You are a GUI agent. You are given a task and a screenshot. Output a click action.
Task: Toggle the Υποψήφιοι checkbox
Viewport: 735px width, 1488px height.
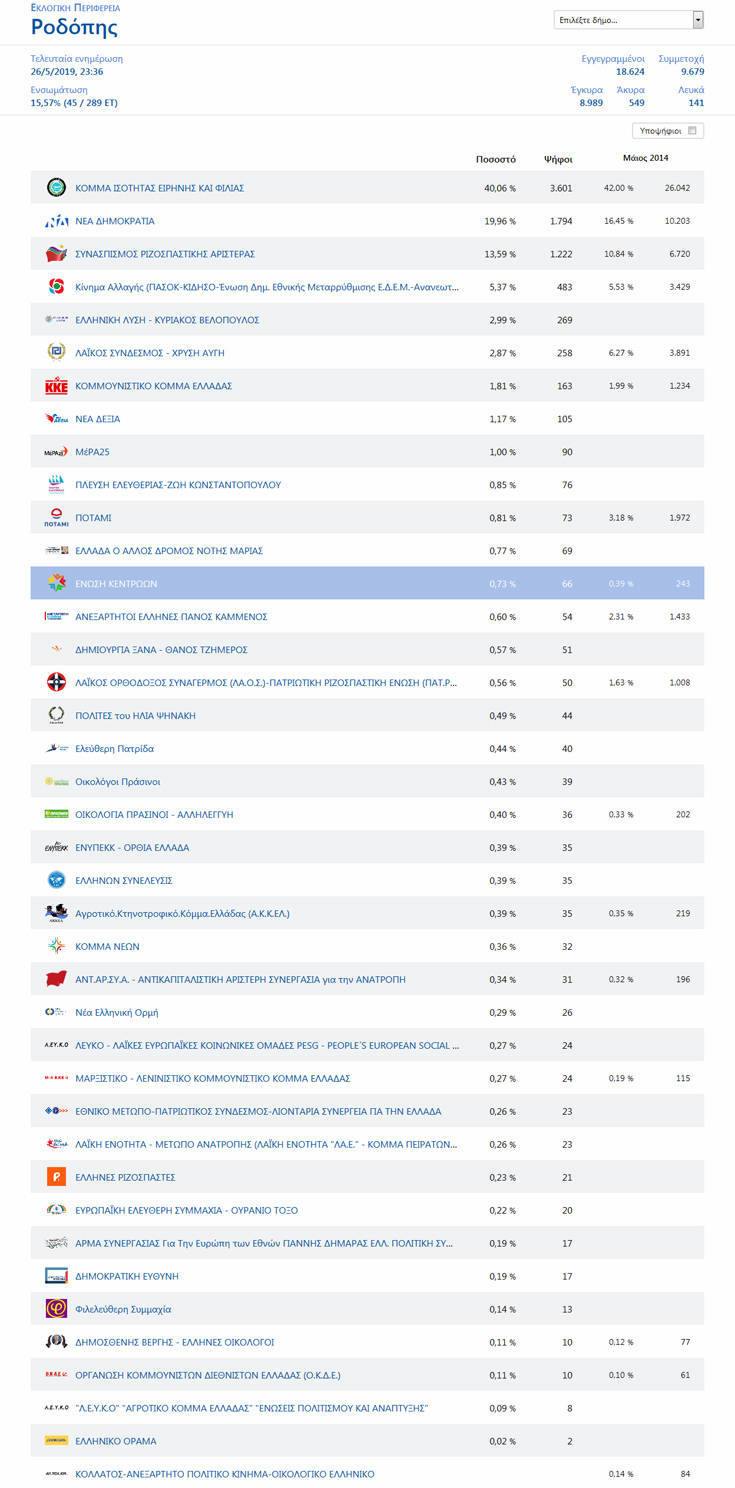[x=694, y=131]
